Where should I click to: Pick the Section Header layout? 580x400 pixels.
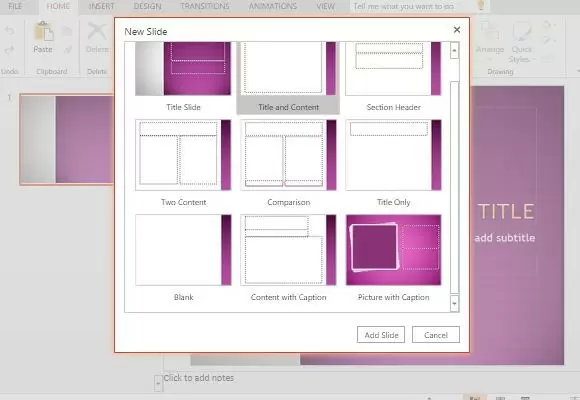coord(393,68)
